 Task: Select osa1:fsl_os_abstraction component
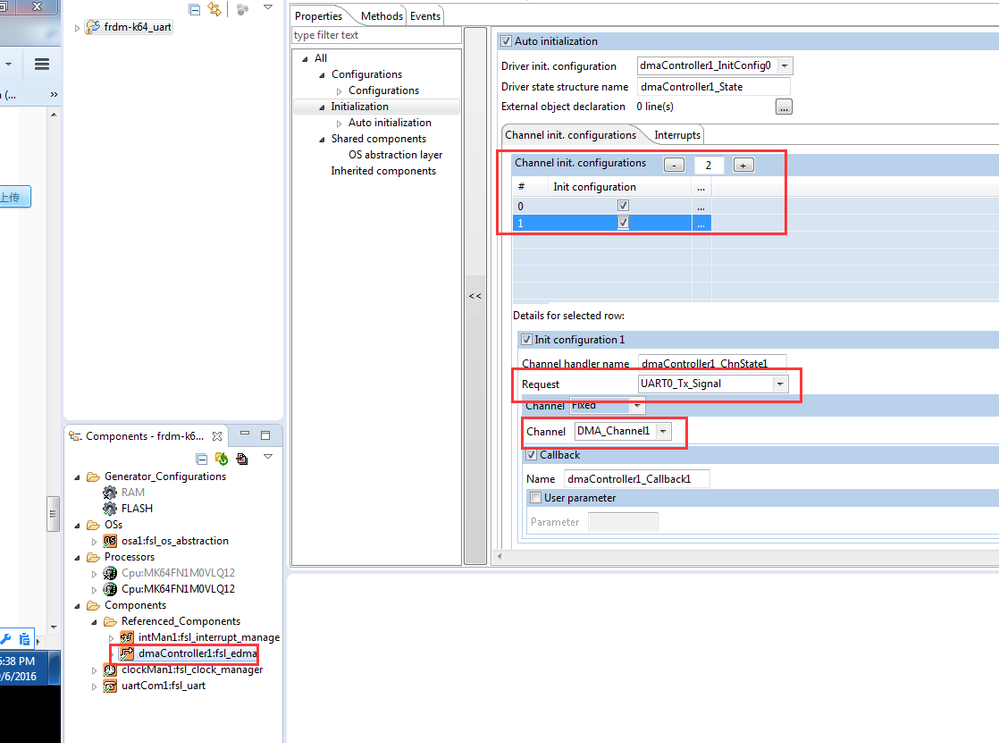(175, 540)
